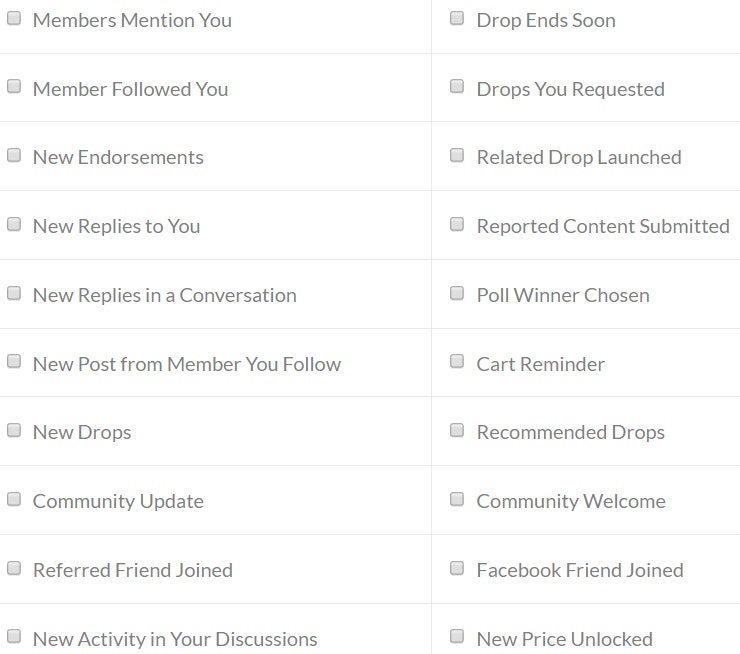Select the Recommended Drops checkbox
The width and height of the screenshot is (740, 654).
pos(457,430)
